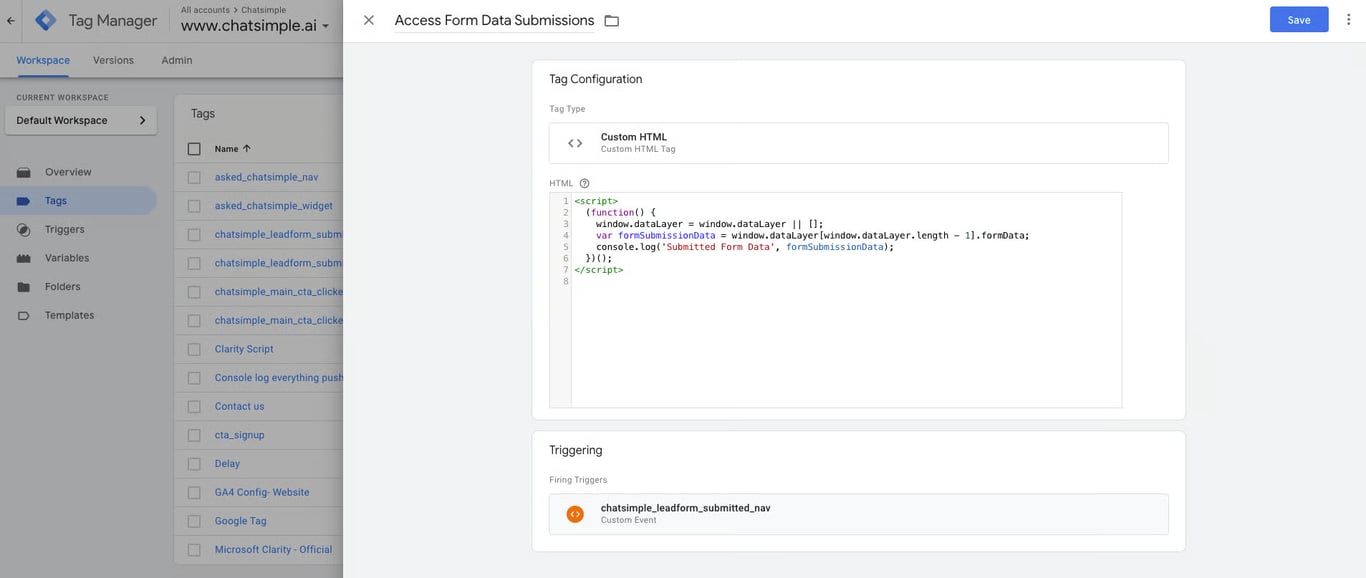Select the Contact us tag checkbox
The width and height of the screenshot is (1366, 578).
(194, 407)
